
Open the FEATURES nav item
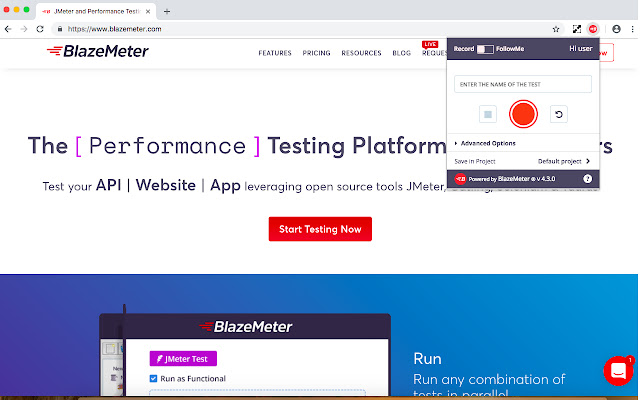[275, 53]
